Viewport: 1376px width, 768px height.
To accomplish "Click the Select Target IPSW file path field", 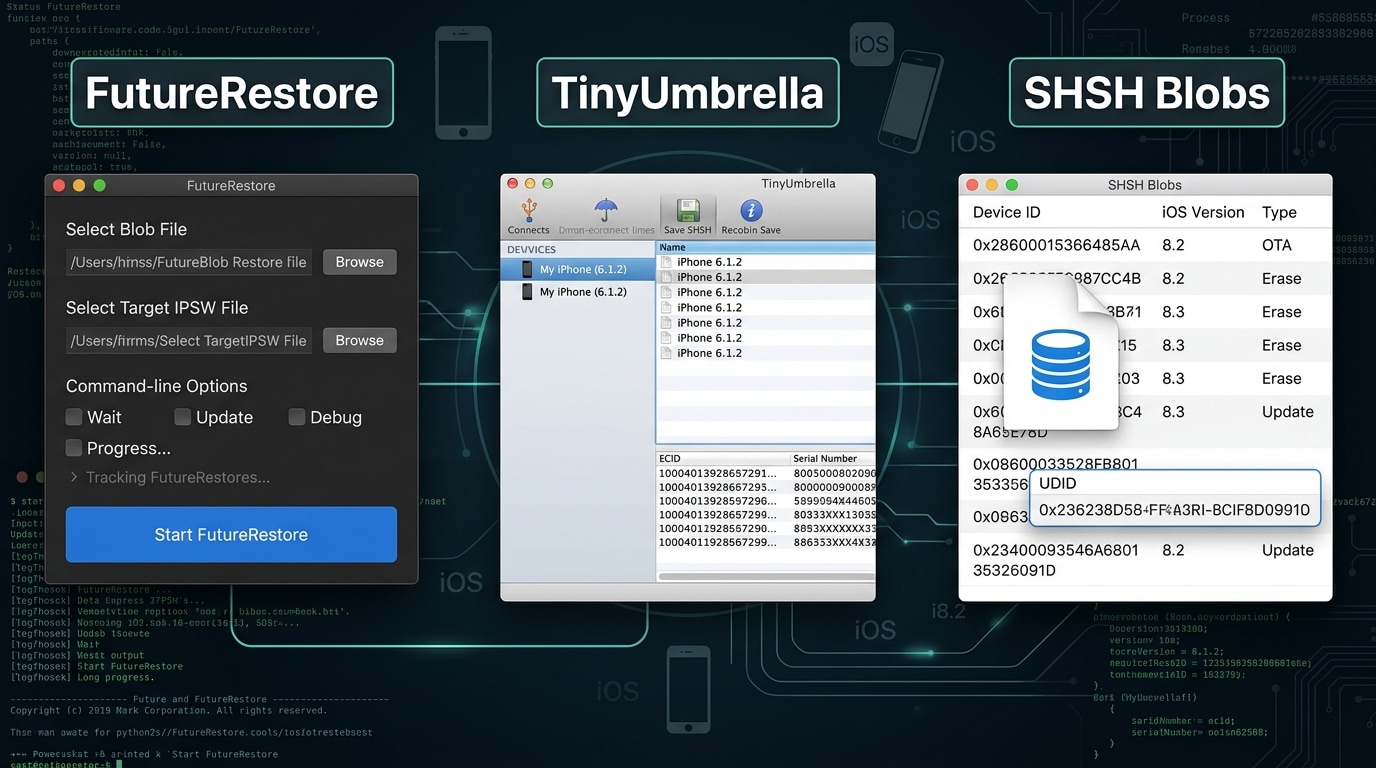I will (189, 340).
